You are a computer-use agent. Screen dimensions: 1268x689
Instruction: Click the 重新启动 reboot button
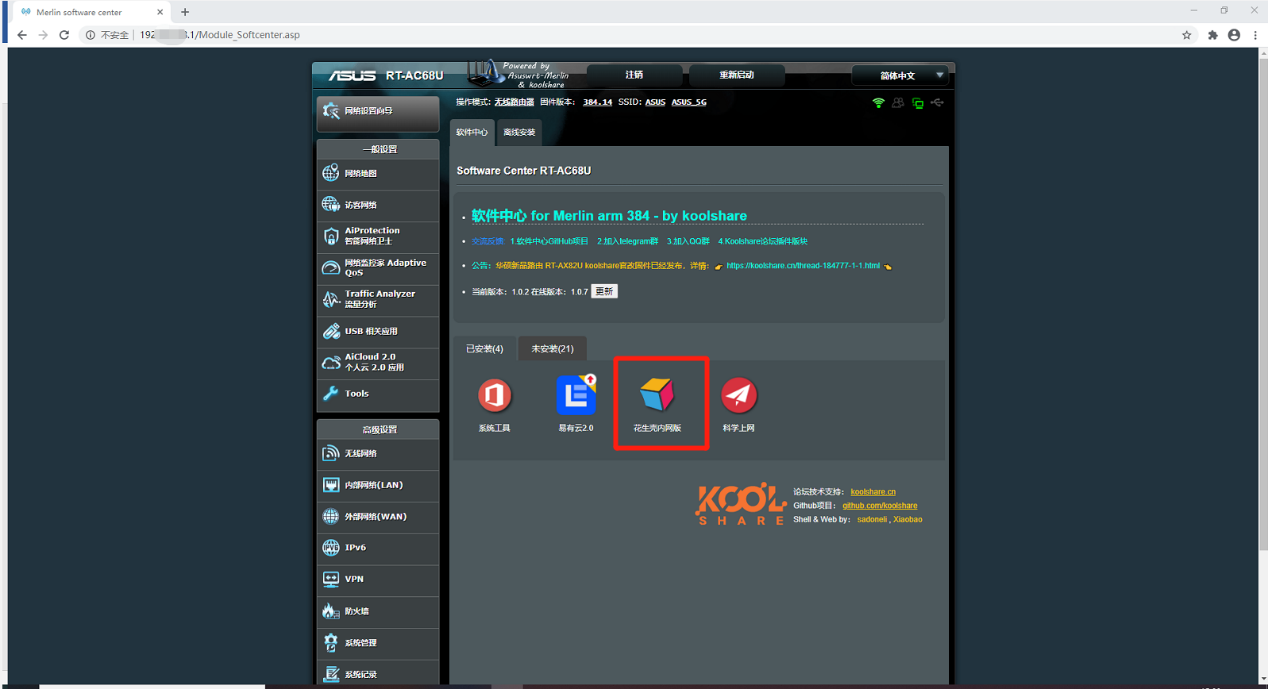tap(737, 75)
